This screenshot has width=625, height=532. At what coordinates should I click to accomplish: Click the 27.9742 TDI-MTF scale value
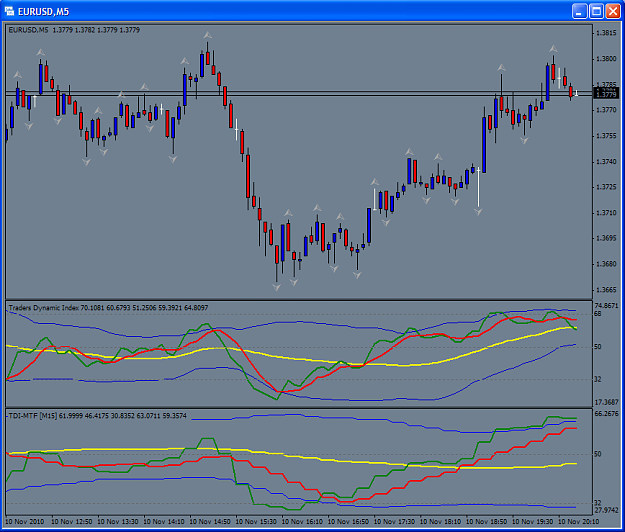tap(606, 510)
